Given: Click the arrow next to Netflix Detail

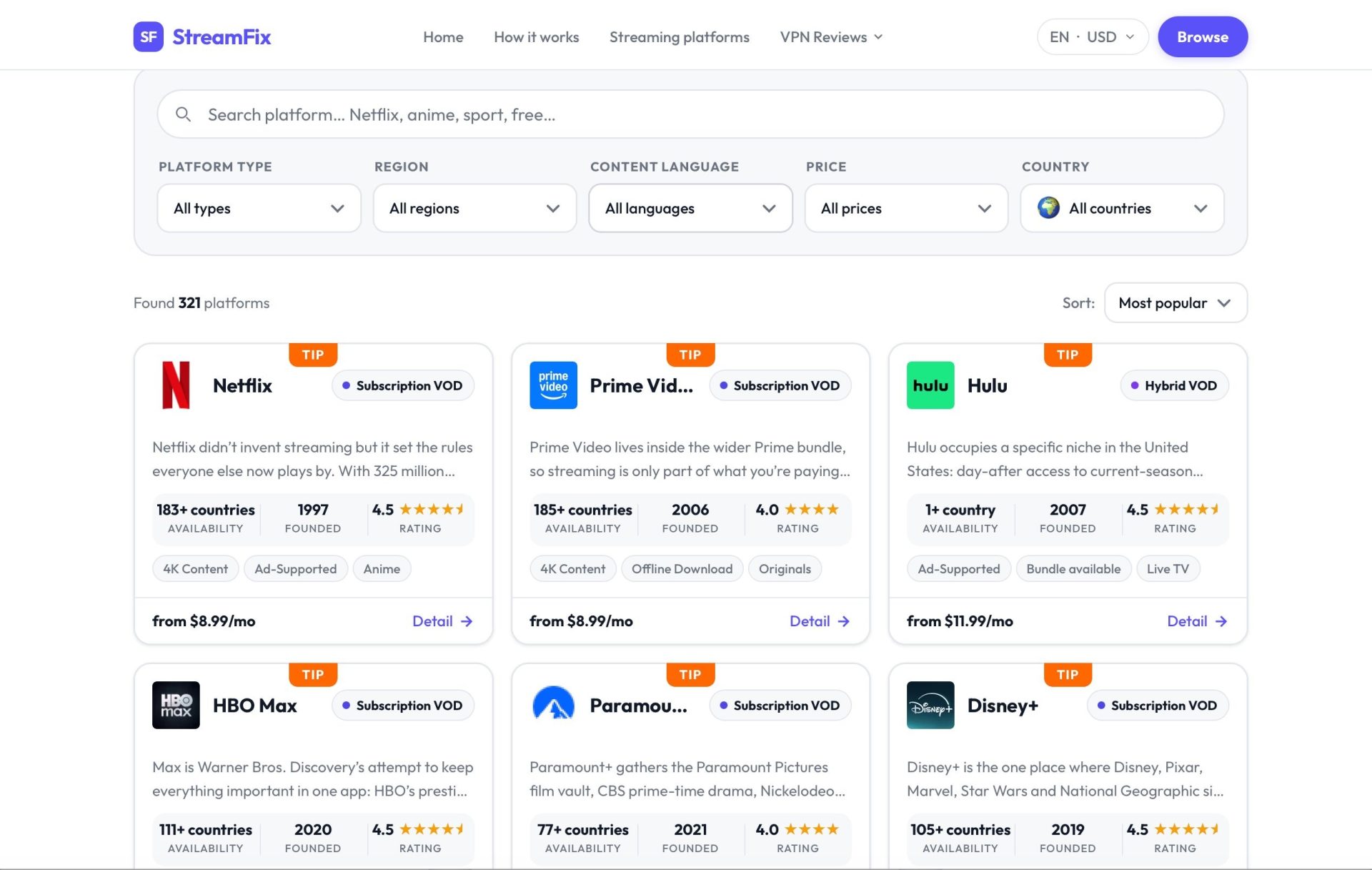Looking at the screenshot, I should pyautogui.click(x=467, y=621).
